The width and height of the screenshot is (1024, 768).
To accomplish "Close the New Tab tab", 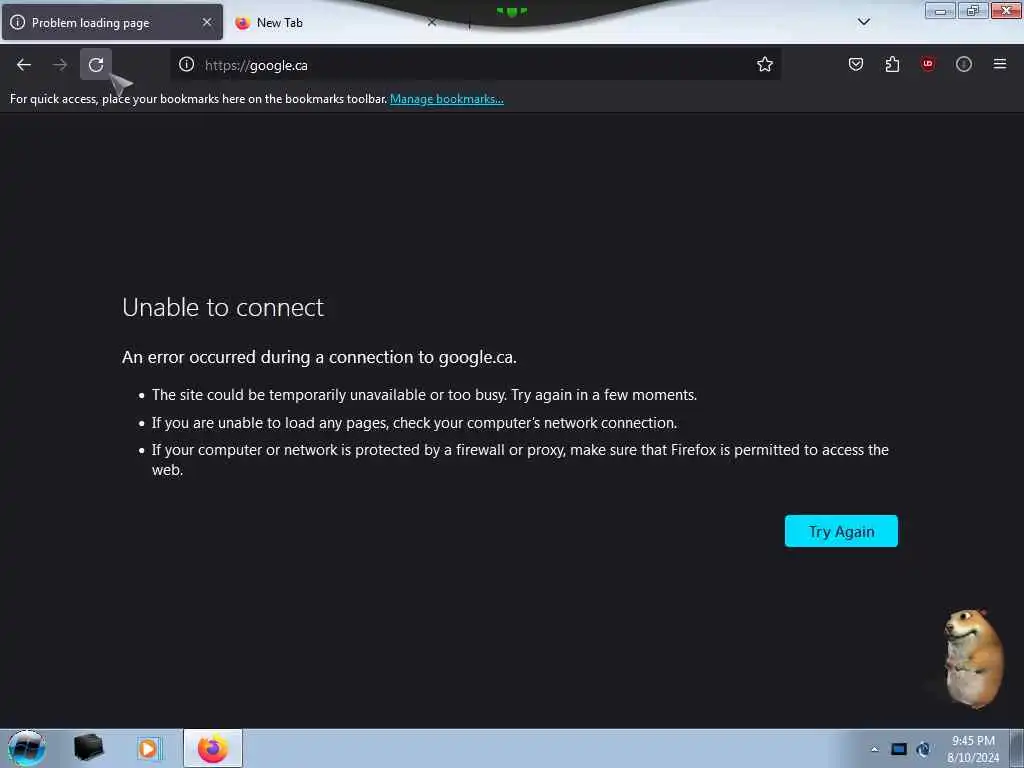I will (x=432, y=22).
